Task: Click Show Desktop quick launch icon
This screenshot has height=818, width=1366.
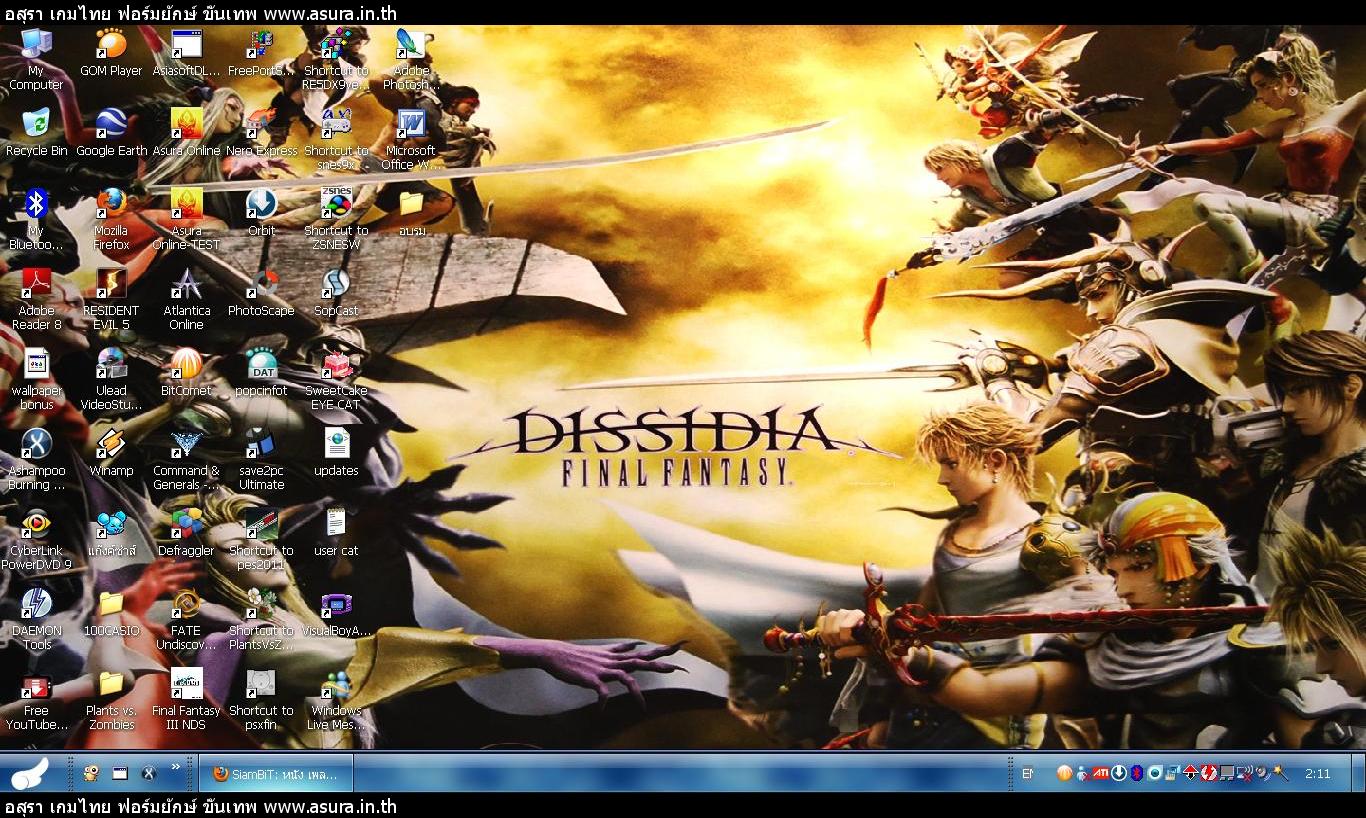Action: click(x=120, y=773)
